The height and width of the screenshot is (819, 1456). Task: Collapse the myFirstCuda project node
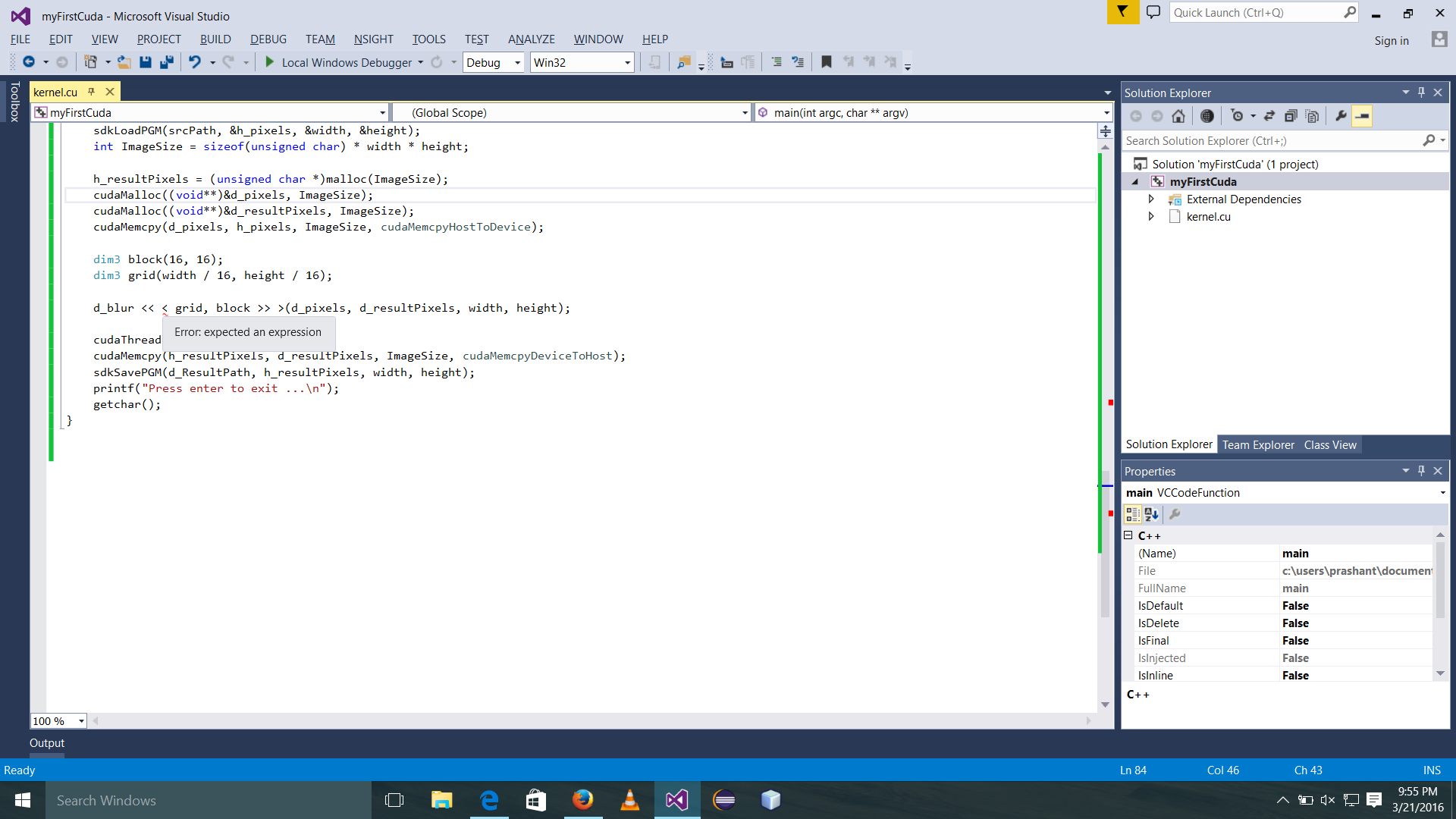[1135, 182]
